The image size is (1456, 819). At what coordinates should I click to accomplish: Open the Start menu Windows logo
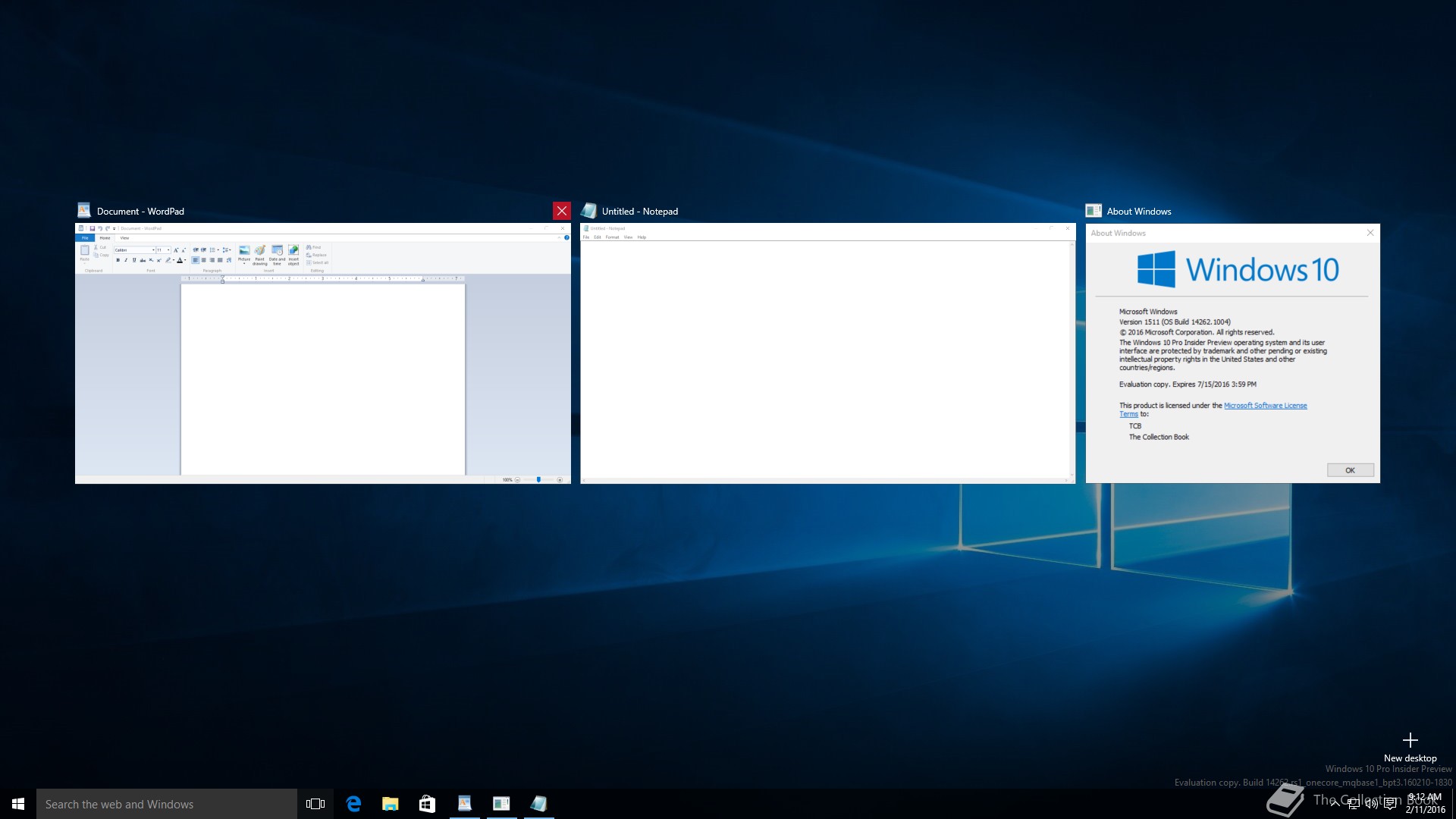(x=18, y=804)
